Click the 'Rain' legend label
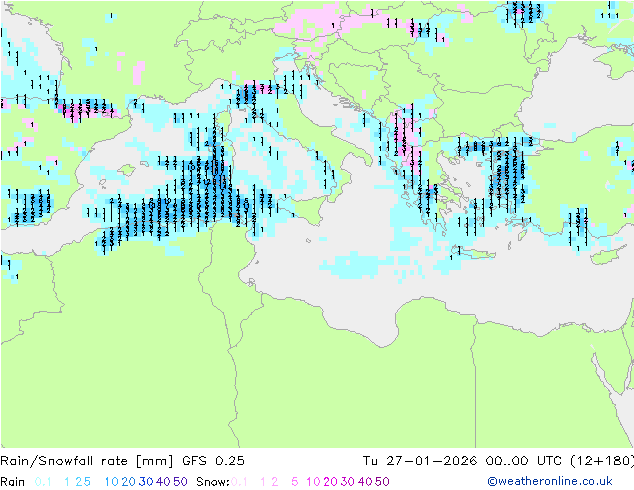This screenshot has height=490, width=634. tap(12, 482)
